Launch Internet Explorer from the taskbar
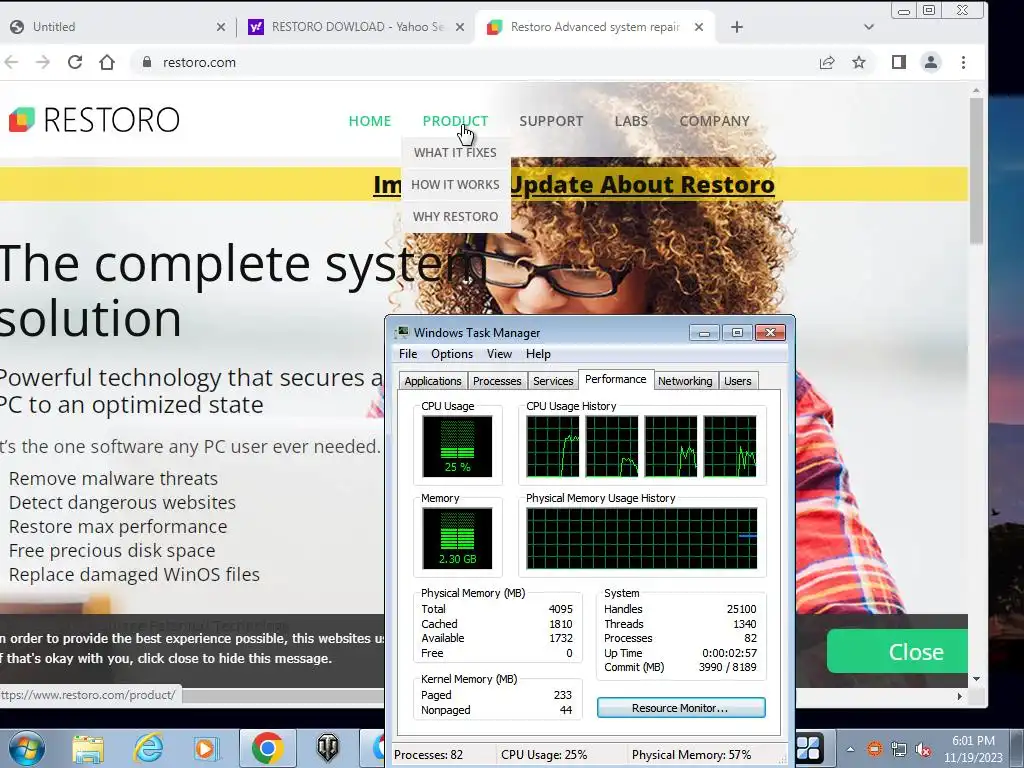This screenshot has width=1024, height=768. click(148, 748)
